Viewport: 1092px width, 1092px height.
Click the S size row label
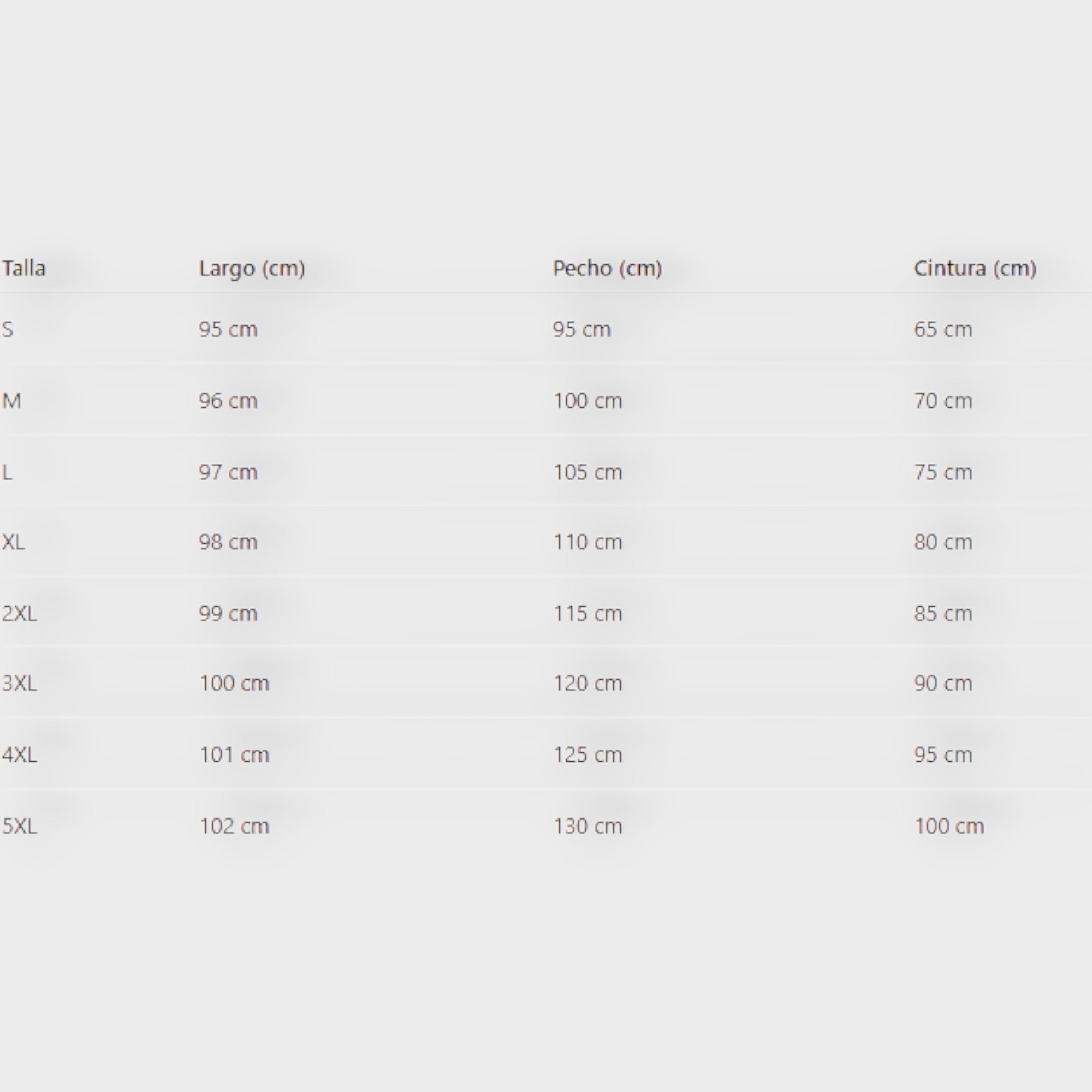[x=7, y=329]
